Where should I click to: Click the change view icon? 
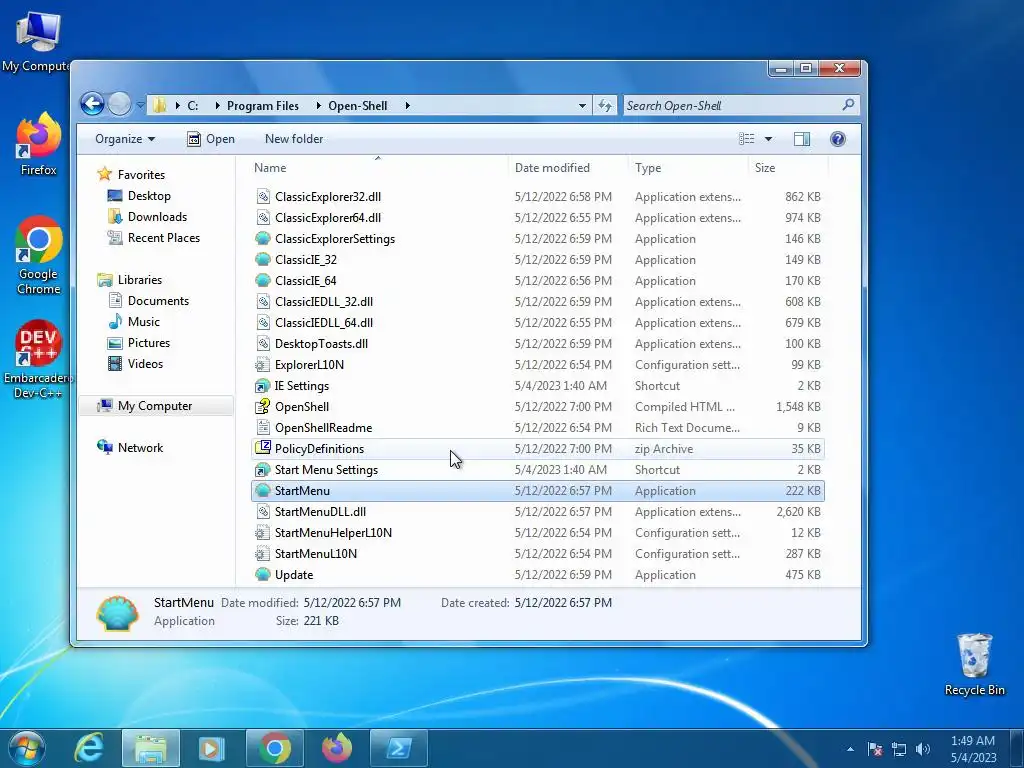point(746,138)
